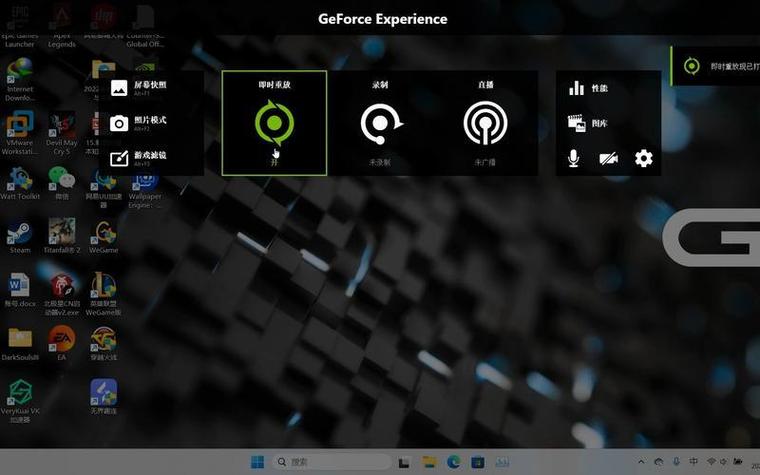Toggle the microphone in the overlay
Image resolution: width=760 pixels, height=475 pixels.
[573, 158]
